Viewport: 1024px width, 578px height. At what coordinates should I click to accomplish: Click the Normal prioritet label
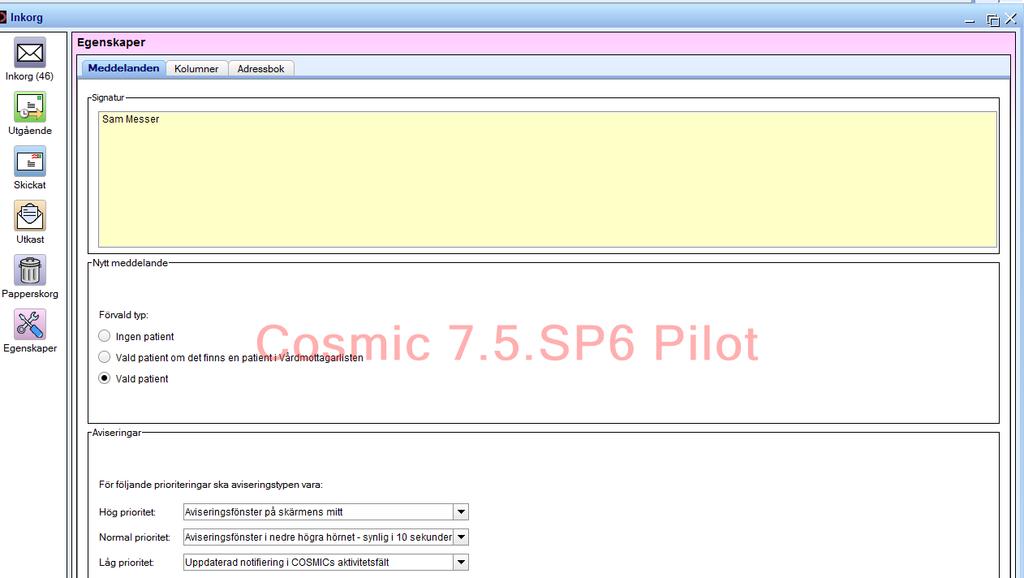click(135, 538)
